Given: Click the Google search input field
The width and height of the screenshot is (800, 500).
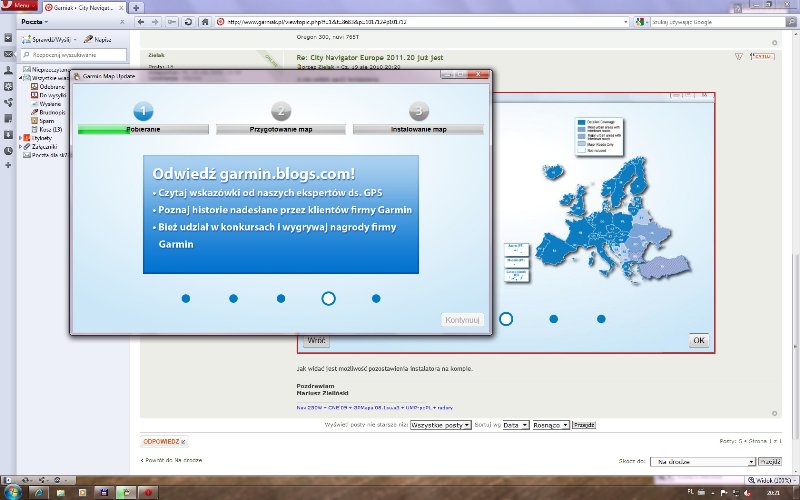Looking at the screenshot, I should tap(717, 22).
